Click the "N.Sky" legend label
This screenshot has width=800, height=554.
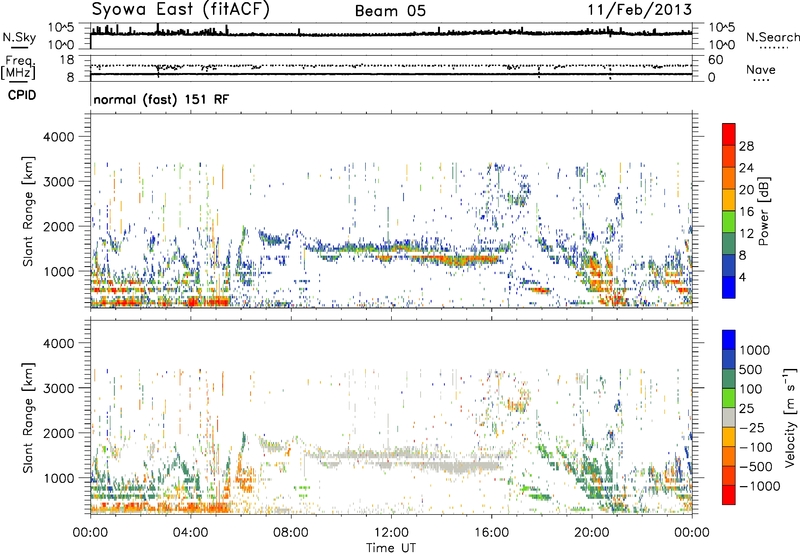click(x=19, y=37)
